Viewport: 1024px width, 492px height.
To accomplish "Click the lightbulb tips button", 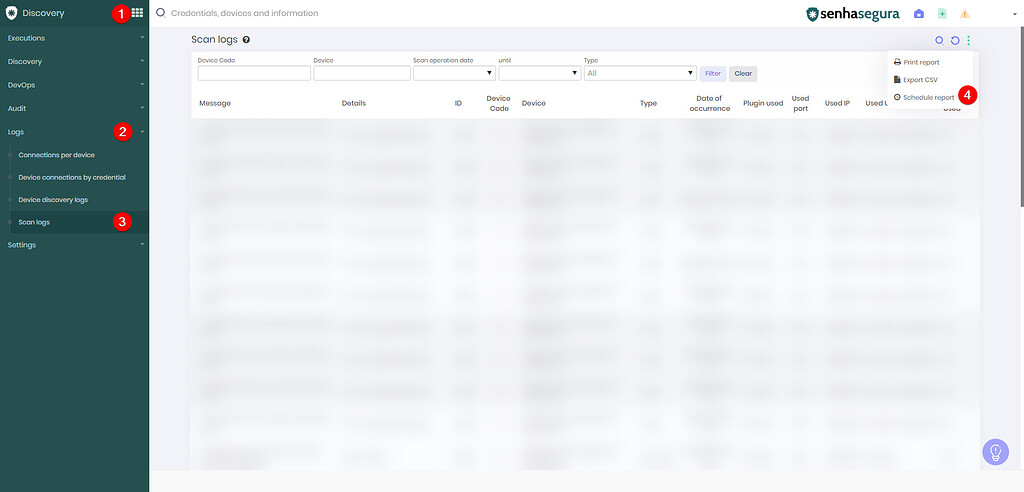I will tap(995, 451).
